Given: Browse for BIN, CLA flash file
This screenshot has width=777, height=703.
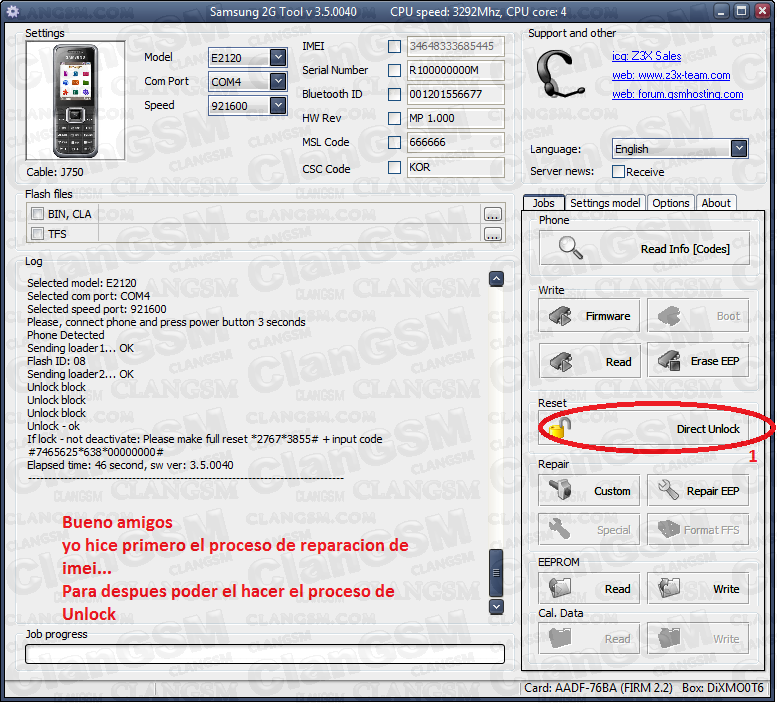Looking at the screenshot, I should point(493,215).
